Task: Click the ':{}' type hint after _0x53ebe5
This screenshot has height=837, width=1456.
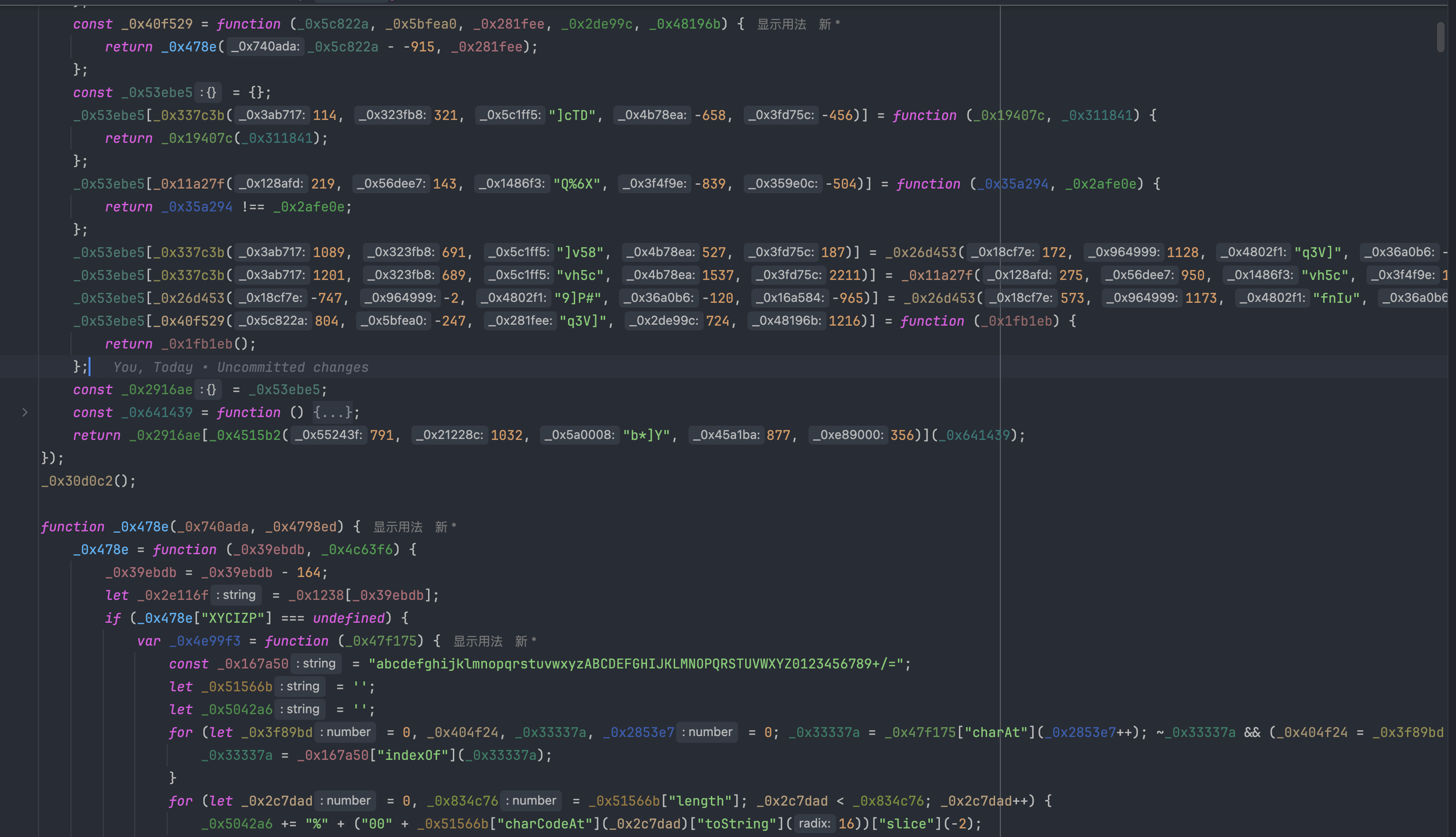Action: tap(208, 92)
